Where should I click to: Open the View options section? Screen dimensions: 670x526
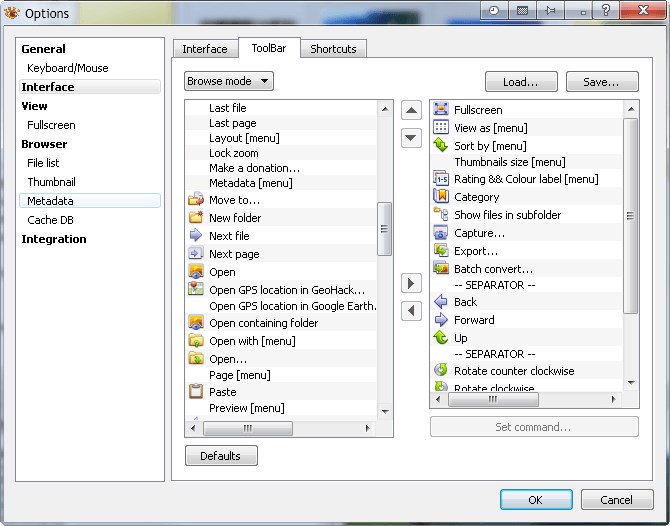coord(35,106)
